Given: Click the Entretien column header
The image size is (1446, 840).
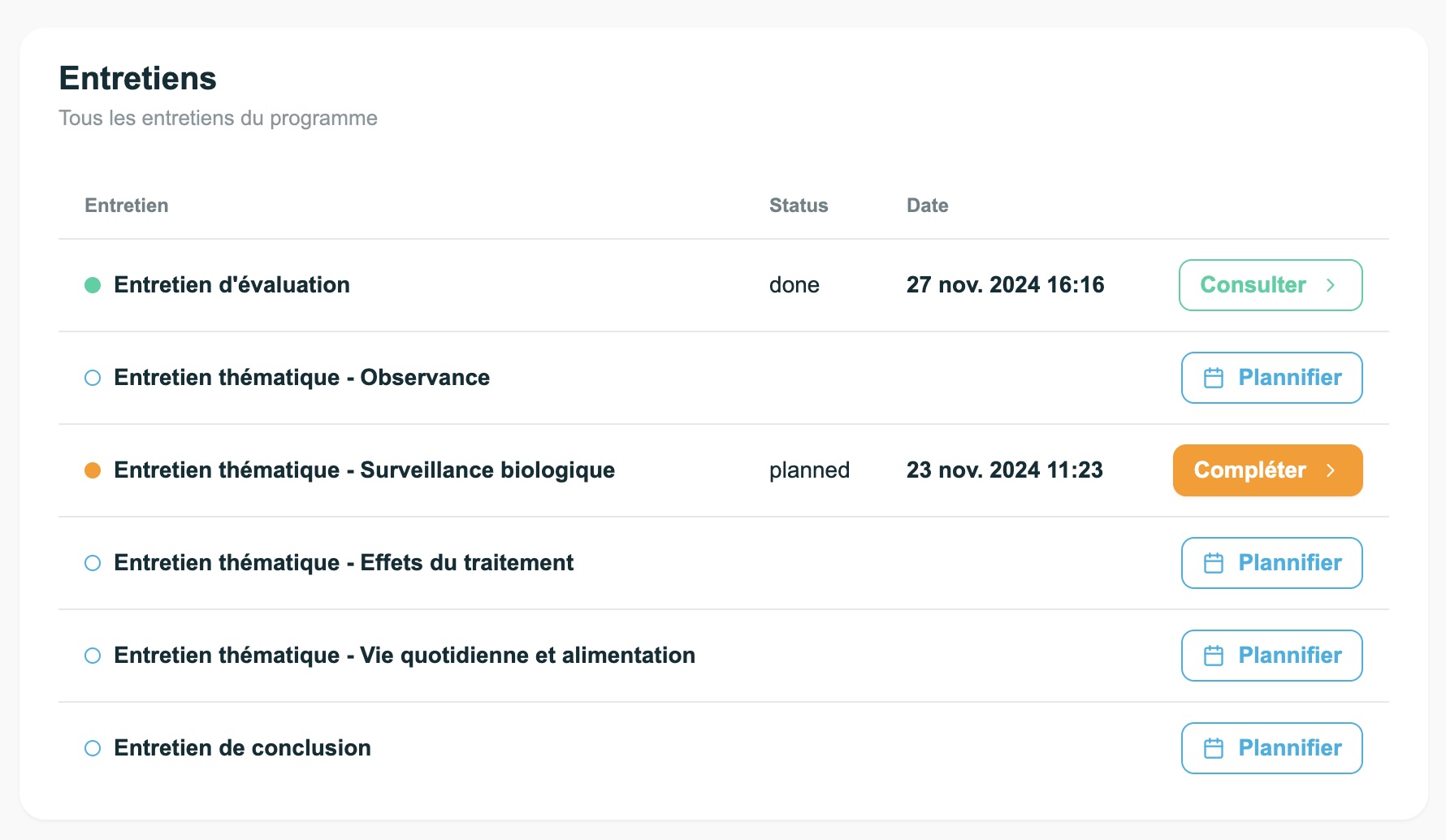Looking at the screenshot, I should [x=127, y=206].
